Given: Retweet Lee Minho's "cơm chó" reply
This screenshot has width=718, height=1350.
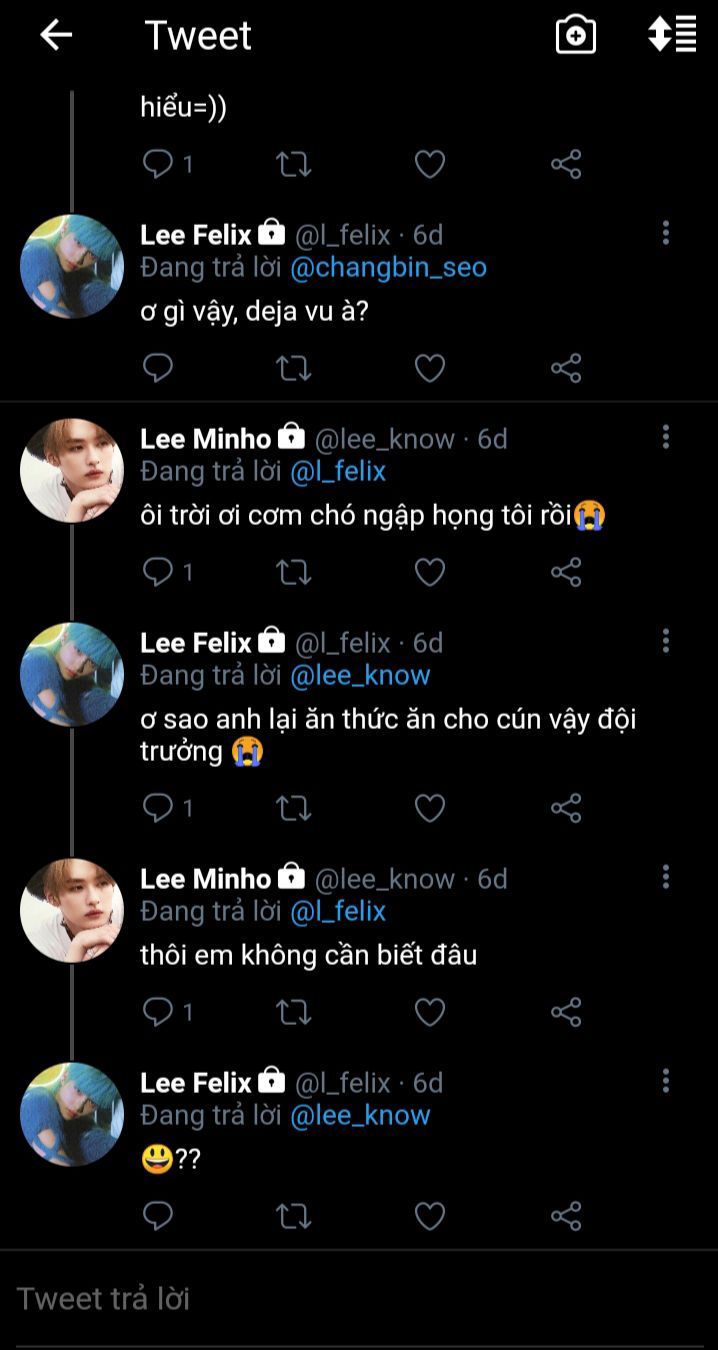Looking at the screenshot, I should tap(293, 572).
